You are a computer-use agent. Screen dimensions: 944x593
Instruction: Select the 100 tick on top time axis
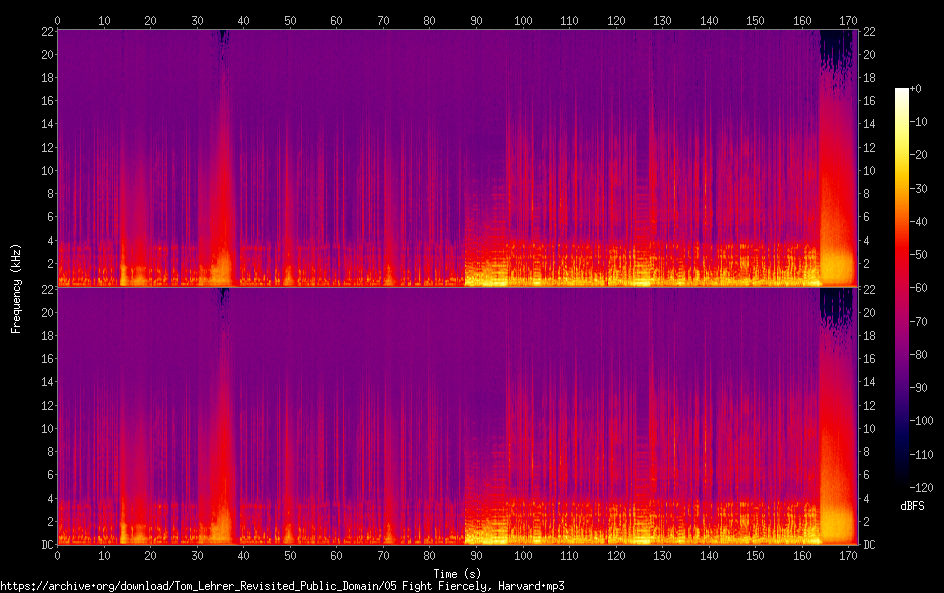[522, 20]
